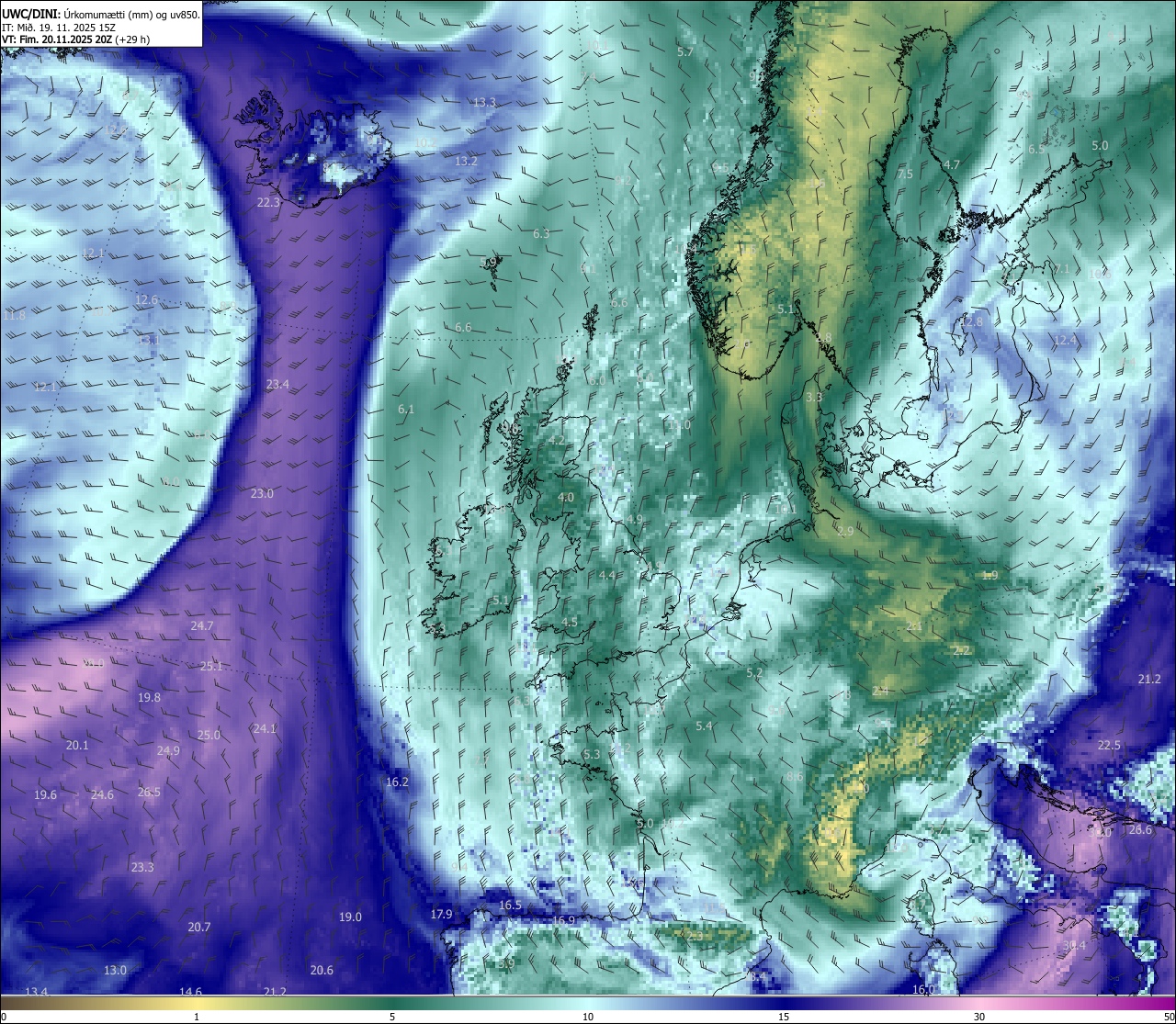This screenshot has width=1176, height=1024.
Task: Click the 16.9 value label
Action: pyautogui.click(x=563, y=921)
